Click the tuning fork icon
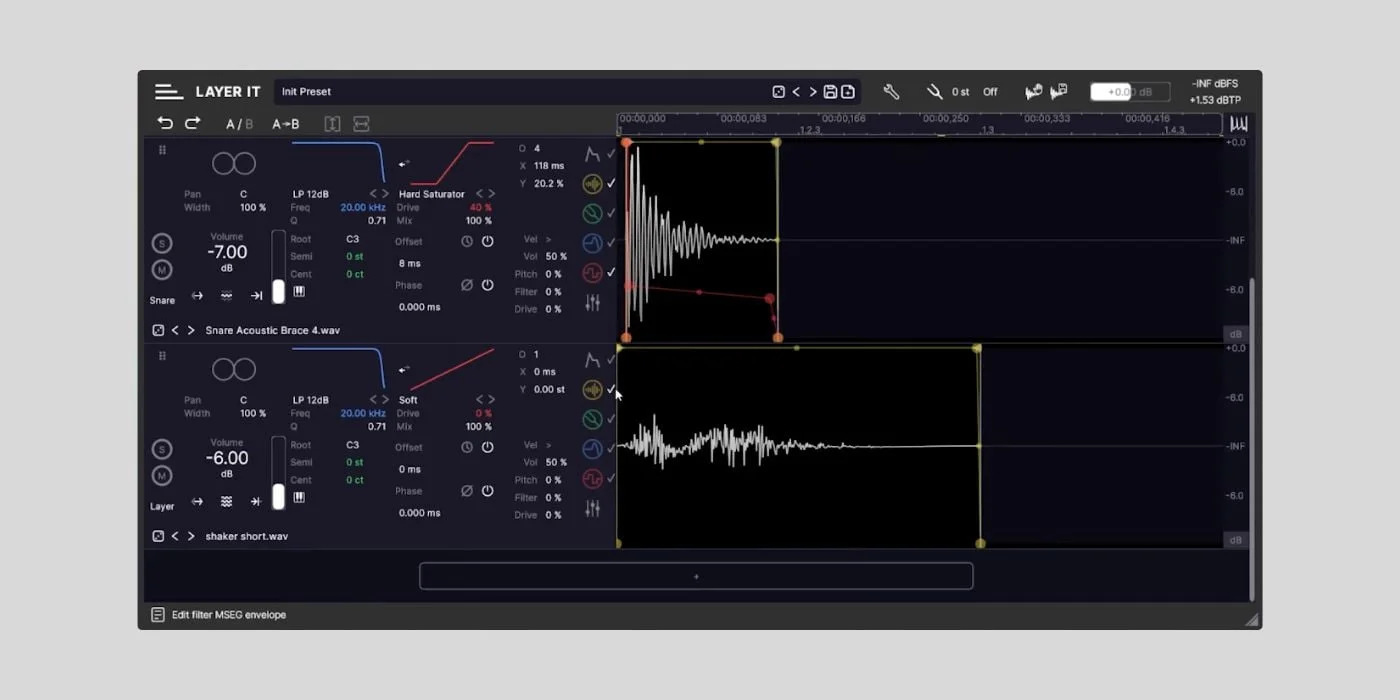 point(934,92)
